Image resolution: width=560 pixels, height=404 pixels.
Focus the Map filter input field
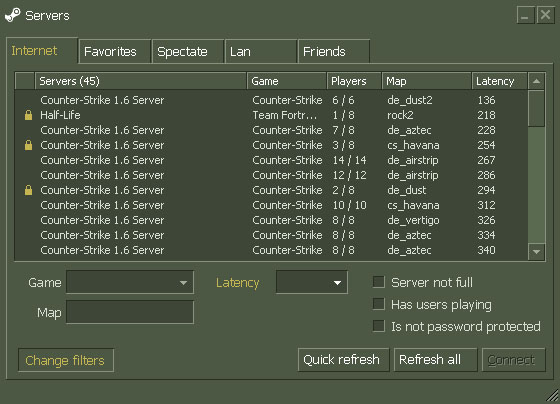130,312
